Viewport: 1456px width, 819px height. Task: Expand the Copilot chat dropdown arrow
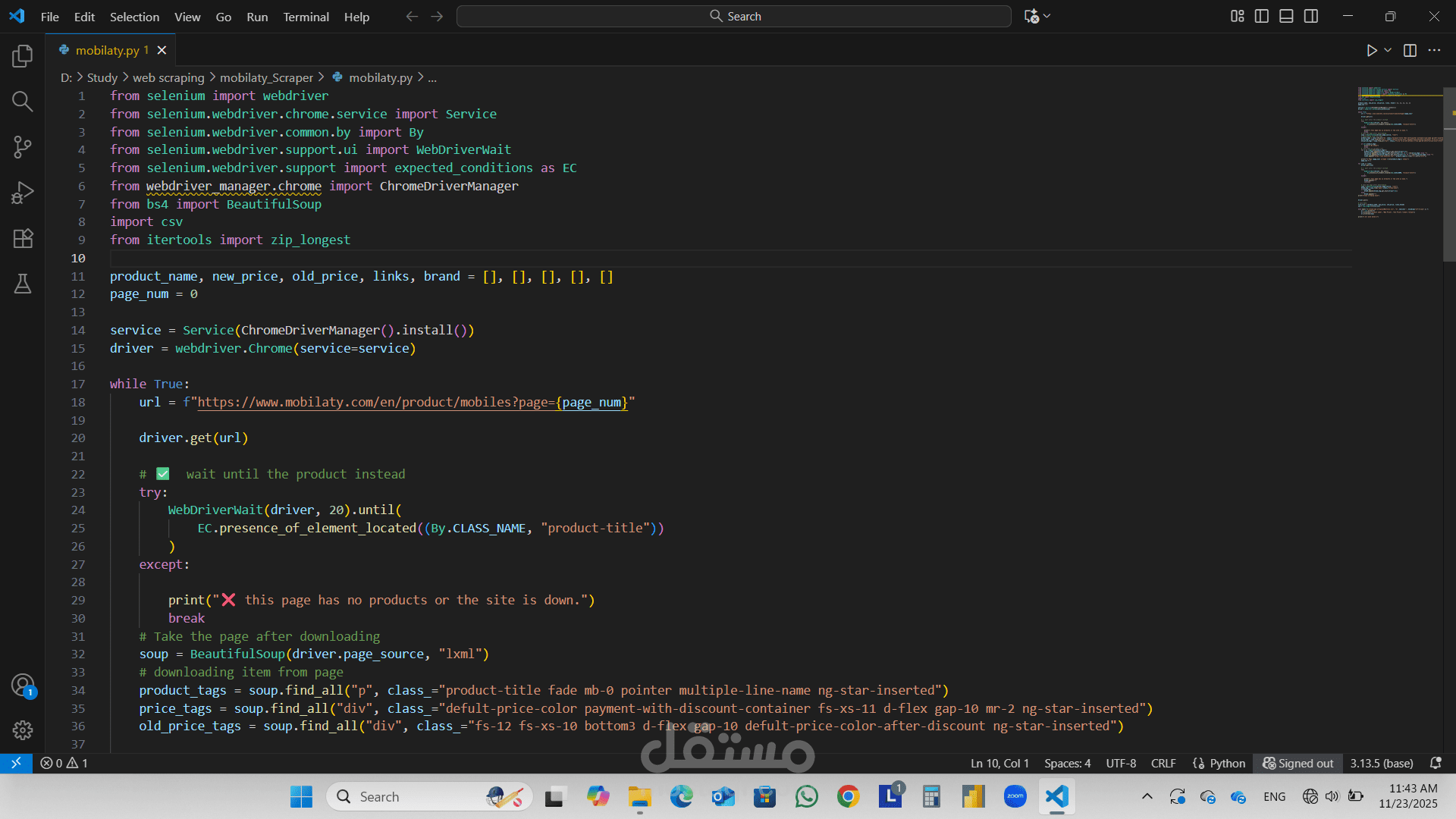tap(1047, 16)
